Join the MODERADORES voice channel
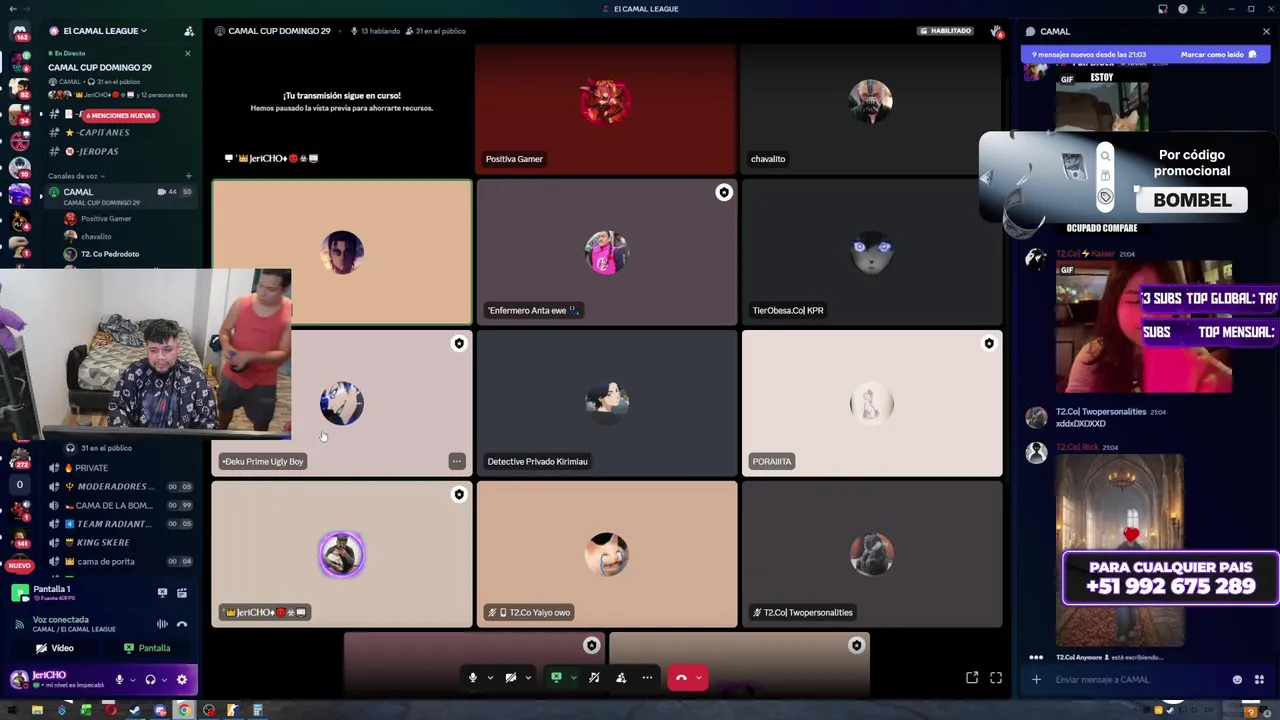1280x720 pixels. pos(120,486)
